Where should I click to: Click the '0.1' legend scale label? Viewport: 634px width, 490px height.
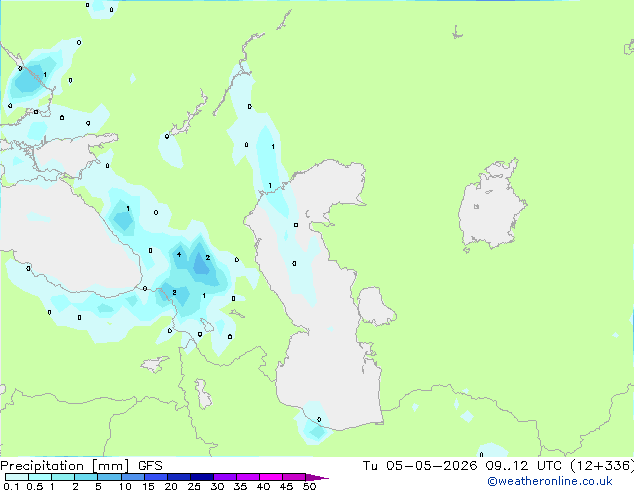(11, 486)
